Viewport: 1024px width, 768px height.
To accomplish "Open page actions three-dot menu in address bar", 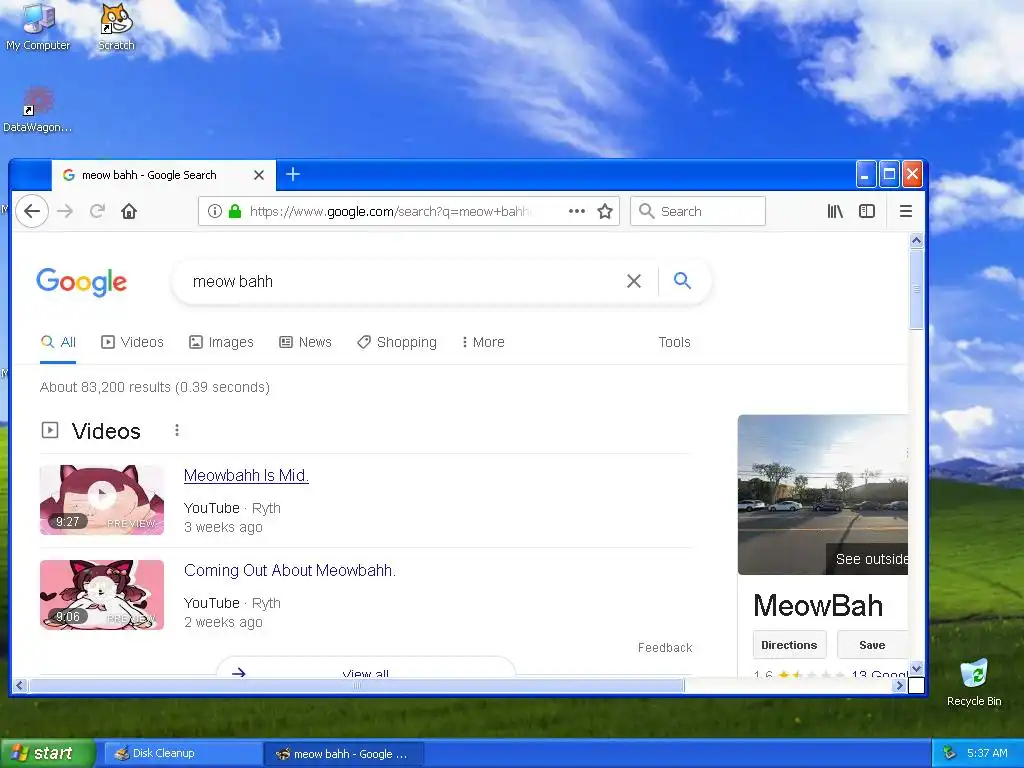I will pos(577,211).
